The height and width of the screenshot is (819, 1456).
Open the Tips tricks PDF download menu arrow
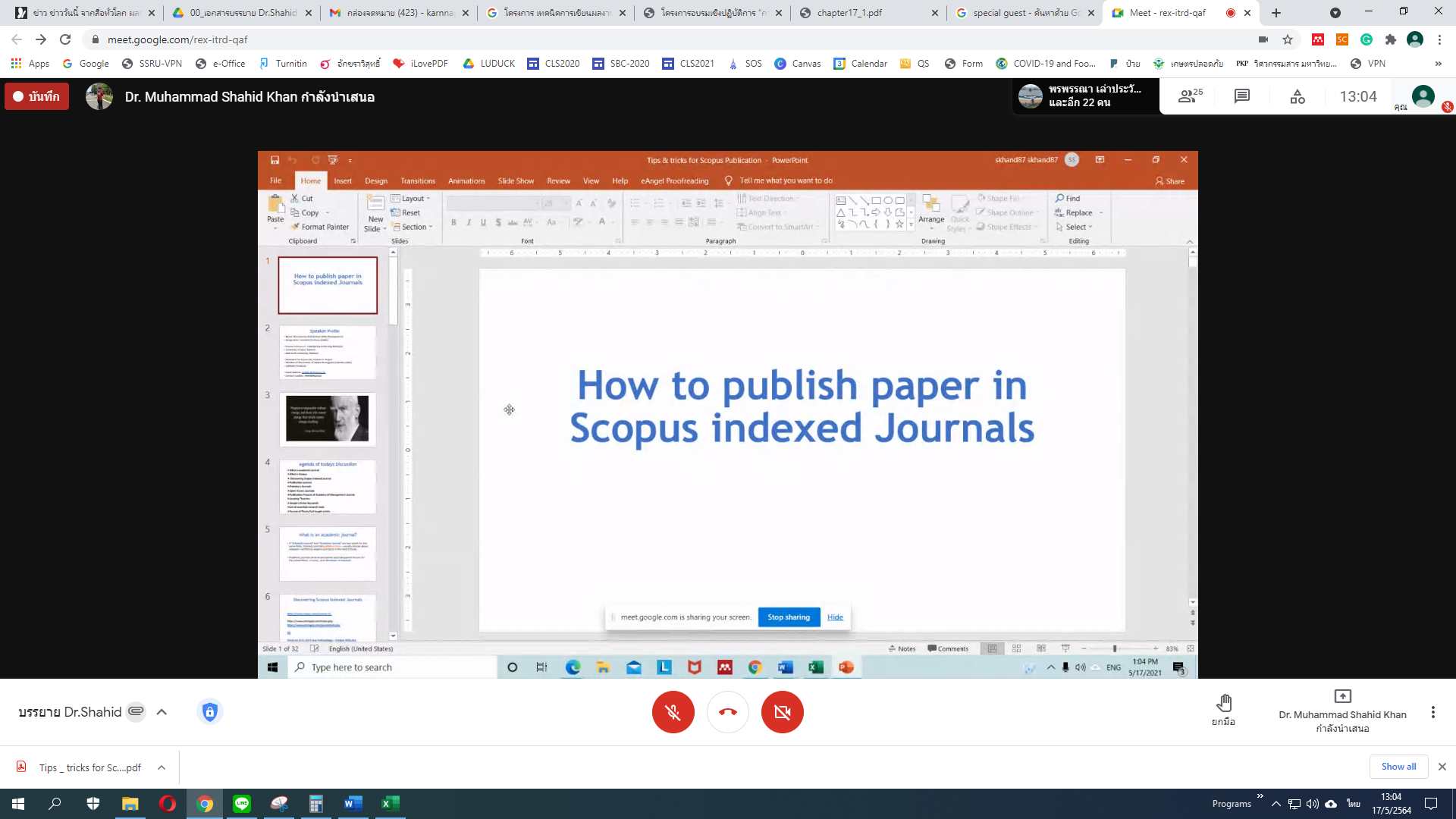tap(162, 767)
